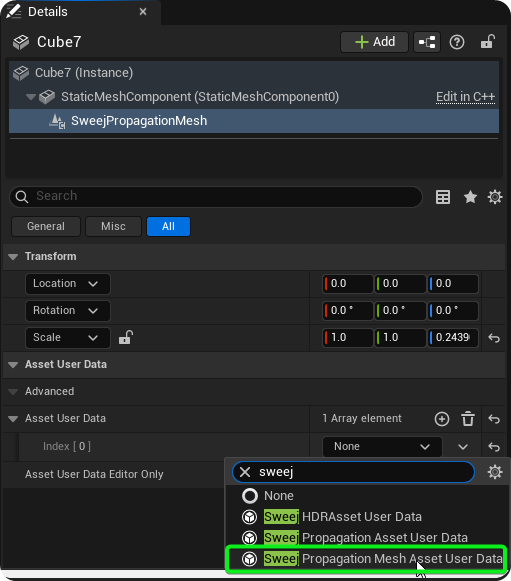Click Location Y value field
The width and height of the screenshot is (511, 581).
click(x=400, y=284)
